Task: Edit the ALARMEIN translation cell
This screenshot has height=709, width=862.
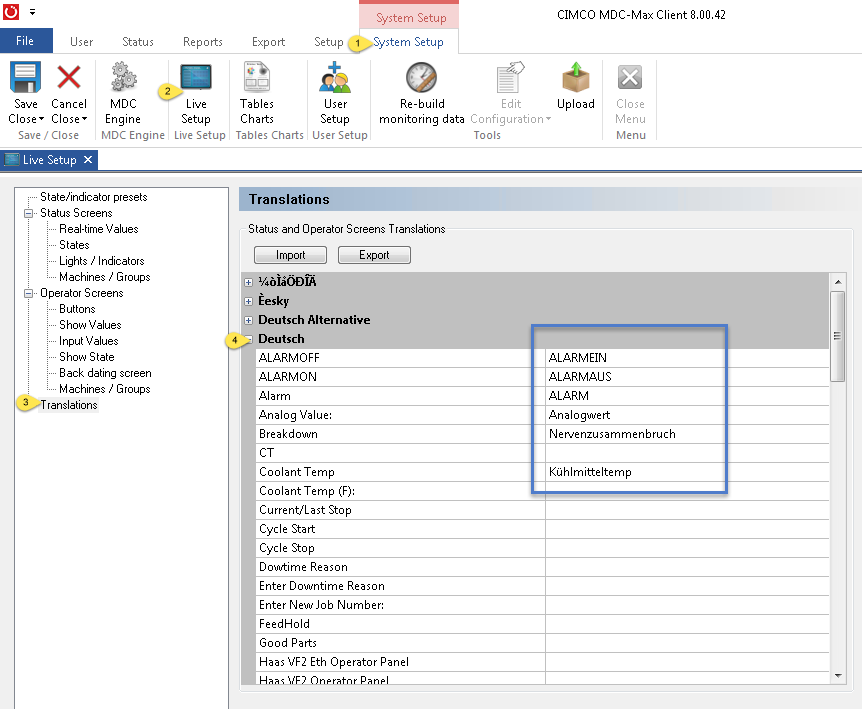Action: [x=687, y=358]
